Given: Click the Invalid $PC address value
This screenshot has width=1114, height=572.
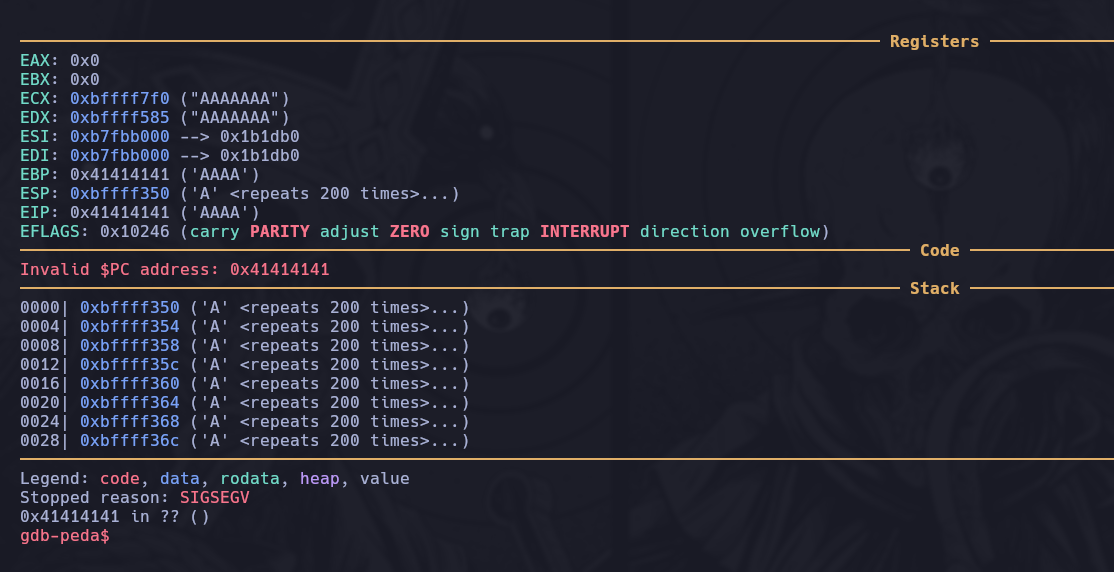Looking at the screenshot, I should 279,269.
